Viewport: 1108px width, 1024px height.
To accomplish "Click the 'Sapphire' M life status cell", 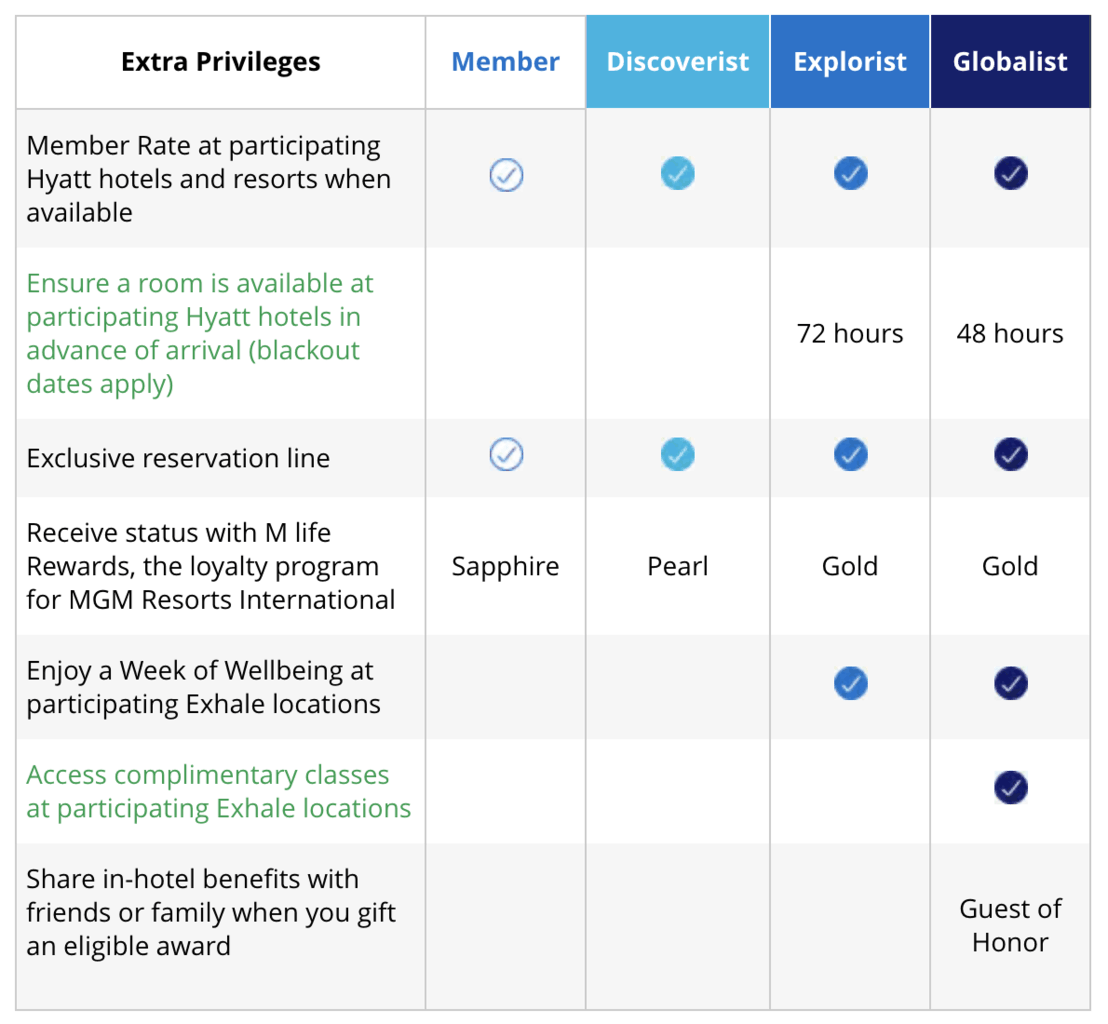I will click(505, 566).
